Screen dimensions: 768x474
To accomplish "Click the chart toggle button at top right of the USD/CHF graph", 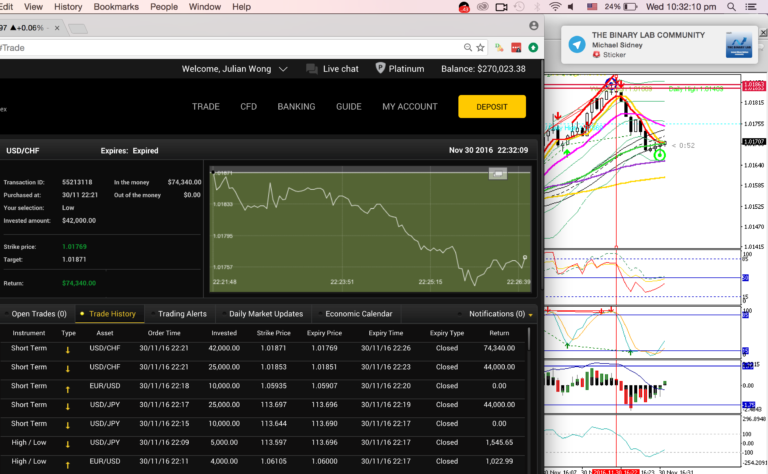I will click(x=498, y=173).
